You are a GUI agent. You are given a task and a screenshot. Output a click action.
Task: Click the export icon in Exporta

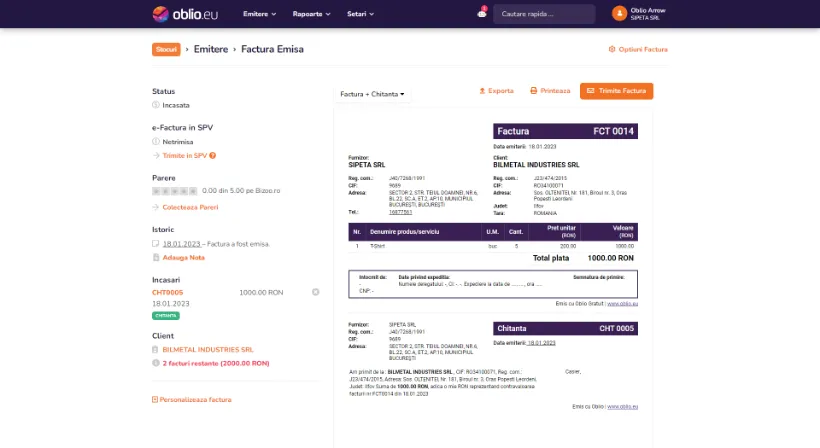click(482, 91)
